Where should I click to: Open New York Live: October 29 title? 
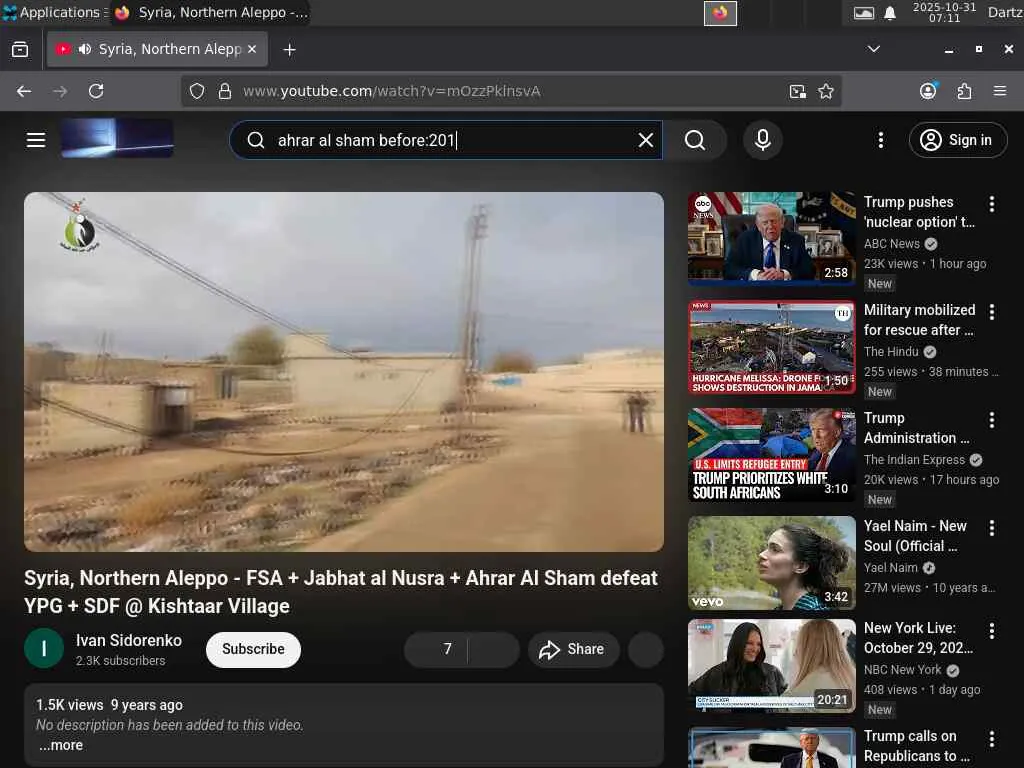tap(918, 637)
